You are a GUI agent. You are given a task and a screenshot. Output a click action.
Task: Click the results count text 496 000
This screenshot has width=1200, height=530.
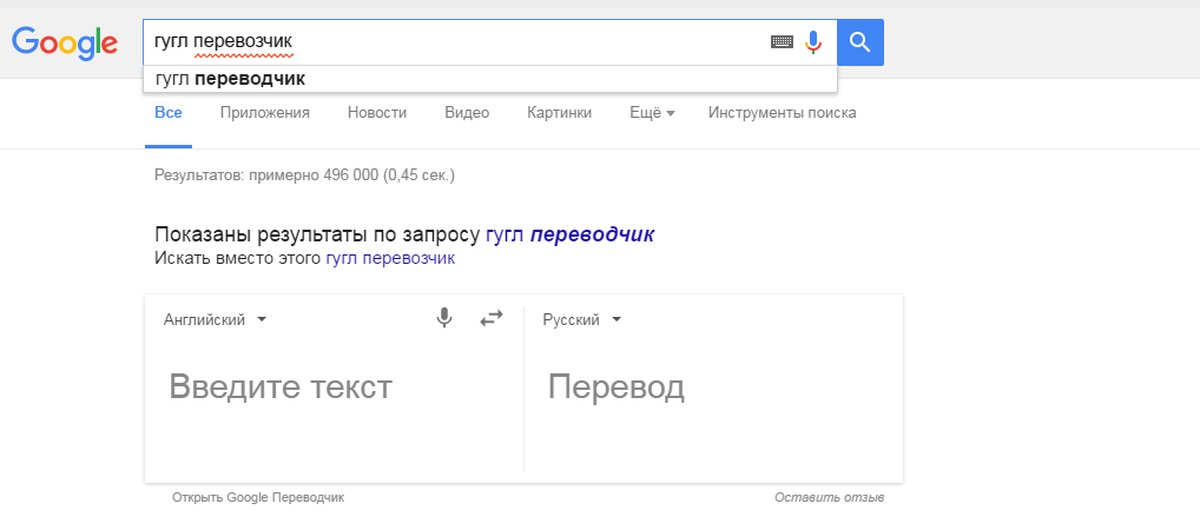coord(351,175)
